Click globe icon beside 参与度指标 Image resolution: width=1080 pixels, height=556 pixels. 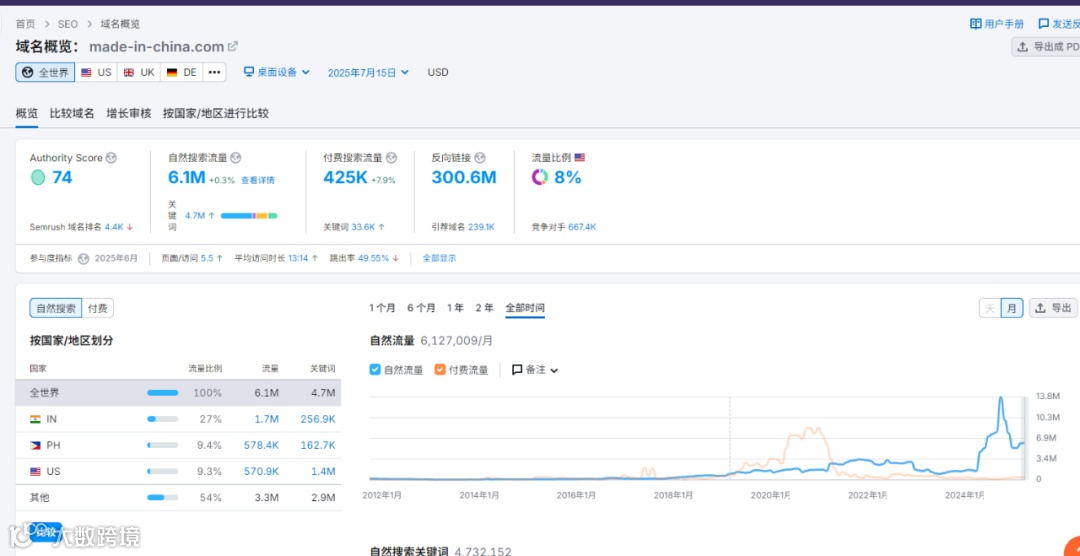coord(84,258)
